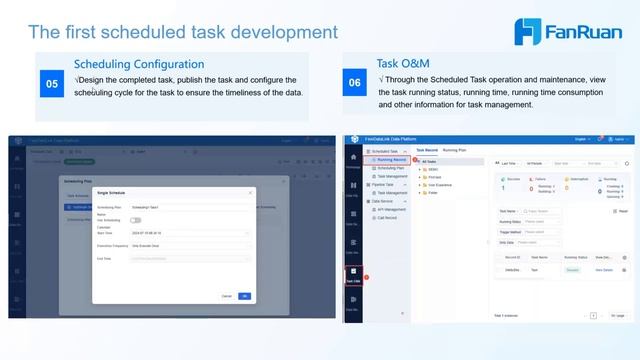Open the Running Record menu item

[x=387, y=160]
